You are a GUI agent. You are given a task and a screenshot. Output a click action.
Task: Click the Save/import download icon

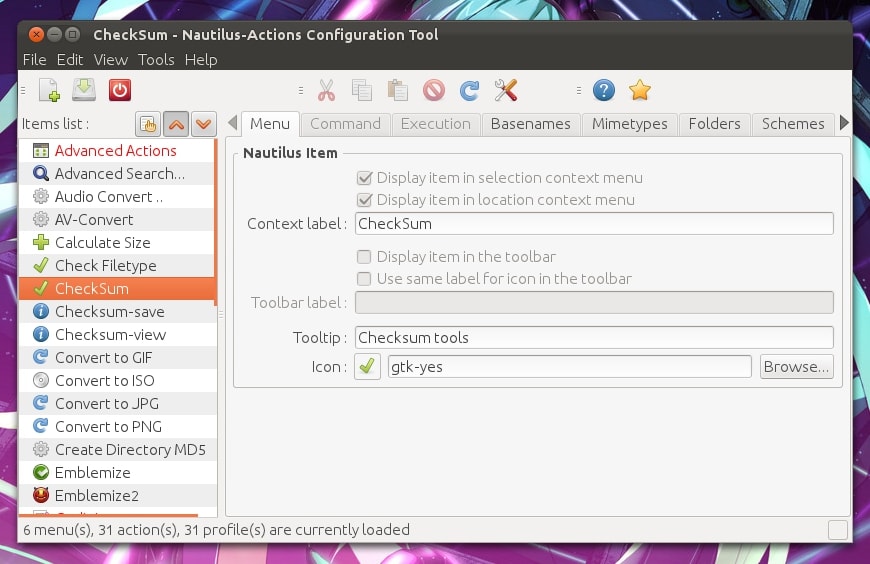[x=84, y=89]
